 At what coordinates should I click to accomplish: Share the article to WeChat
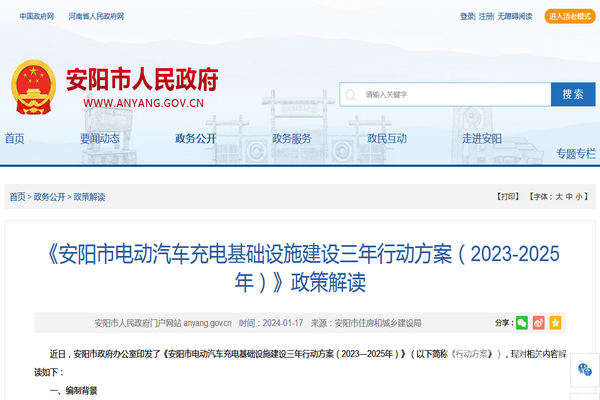pos(522,323)
